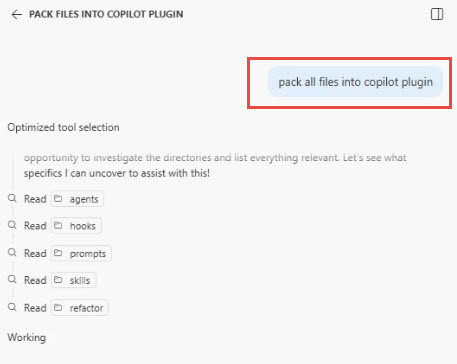457x364 pixels.
Task: Expand the truncated reasoning text block
Action: pyautogui.click(x=215, y=165)
